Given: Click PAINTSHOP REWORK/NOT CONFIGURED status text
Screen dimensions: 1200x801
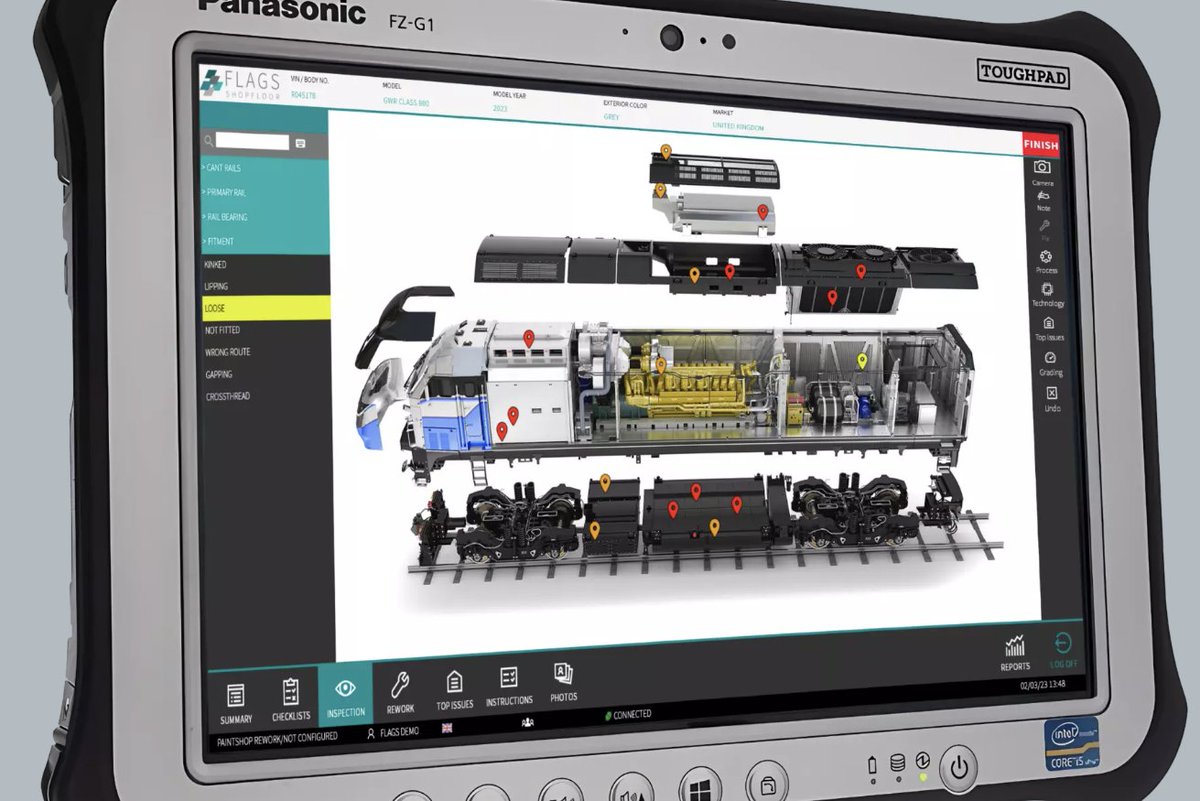Looking at the screenshot, I should pyautogui.click(x=277, y=737).
